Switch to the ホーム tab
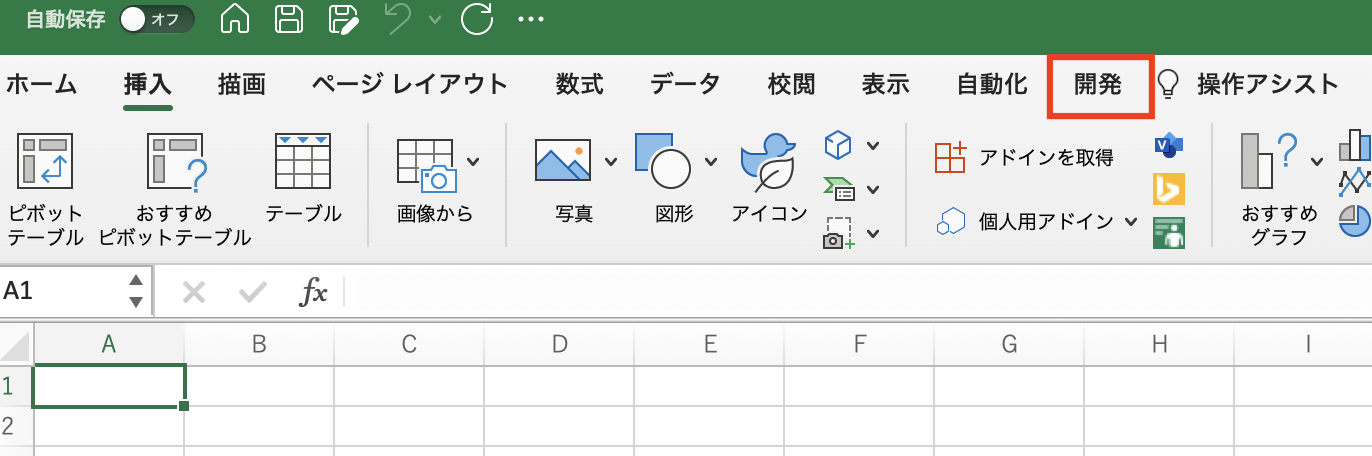The image size is (1372, 456). pos(40,85)
